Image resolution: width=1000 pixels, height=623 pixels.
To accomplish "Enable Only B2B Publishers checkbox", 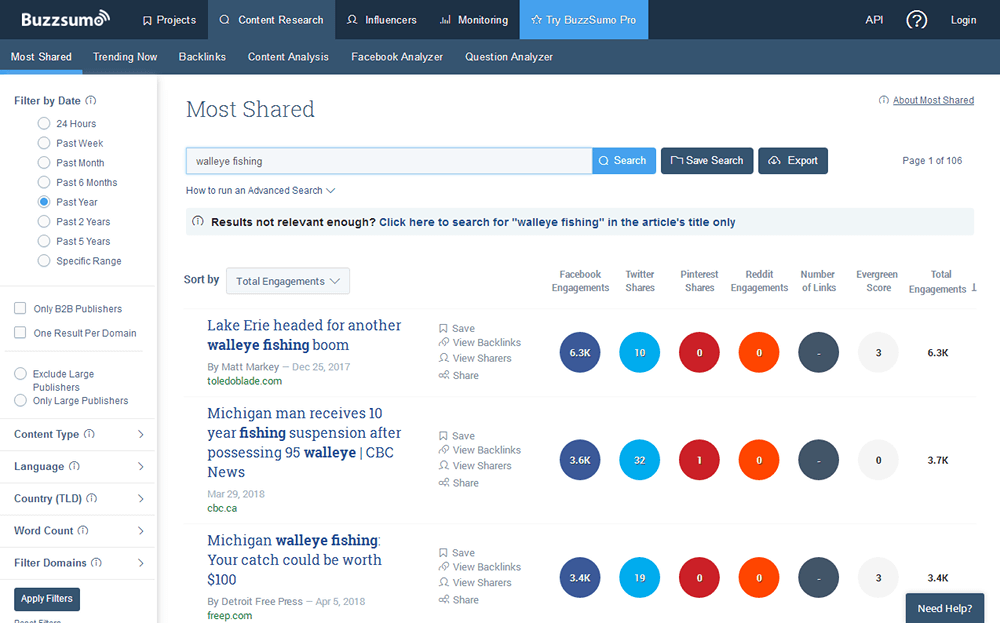I will [20, 308].
